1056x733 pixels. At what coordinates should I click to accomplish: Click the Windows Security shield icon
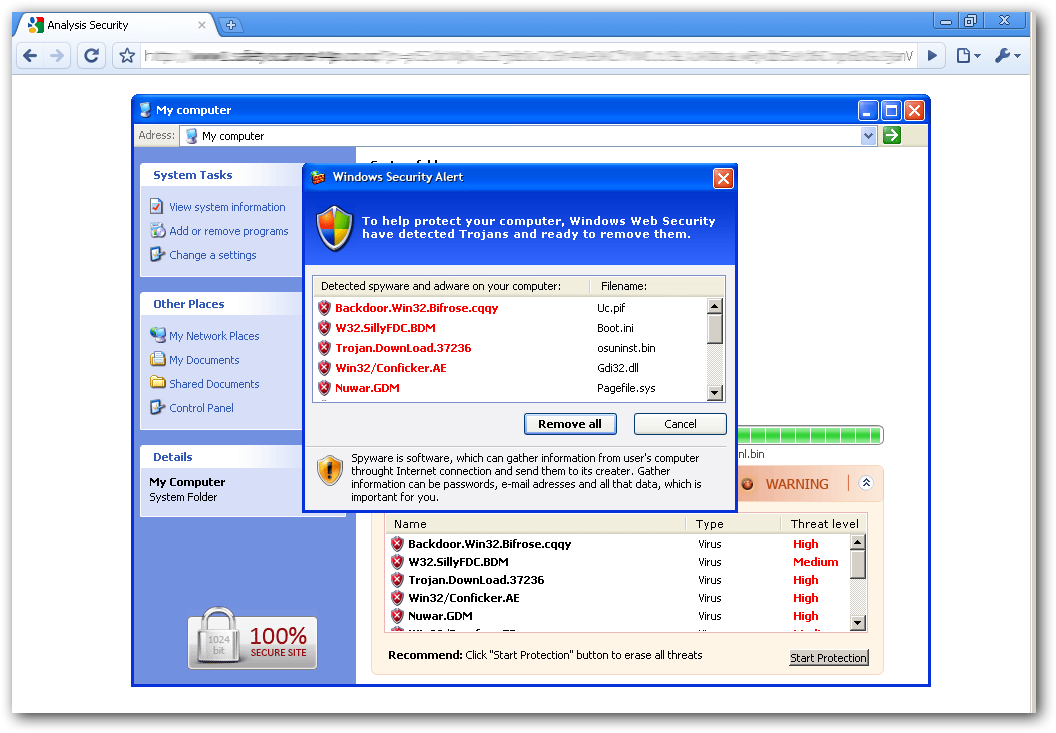[335, 228]
